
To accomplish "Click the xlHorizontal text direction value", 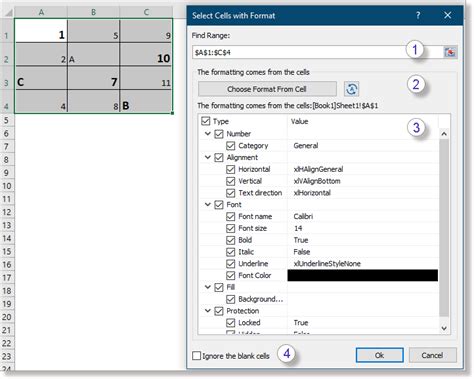I will coord(312,193).
